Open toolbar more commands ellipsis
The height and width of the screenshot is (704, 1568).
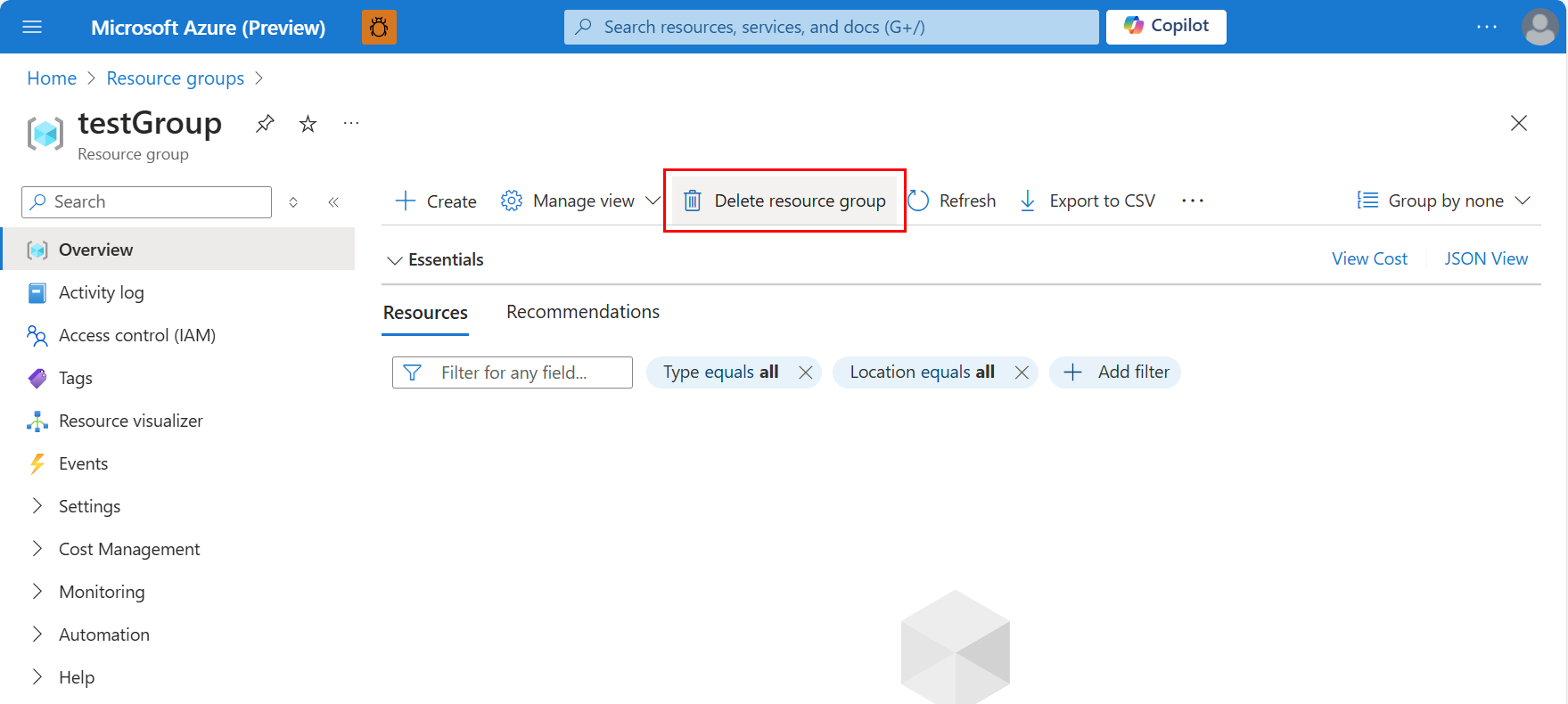tap(1193, 201)
